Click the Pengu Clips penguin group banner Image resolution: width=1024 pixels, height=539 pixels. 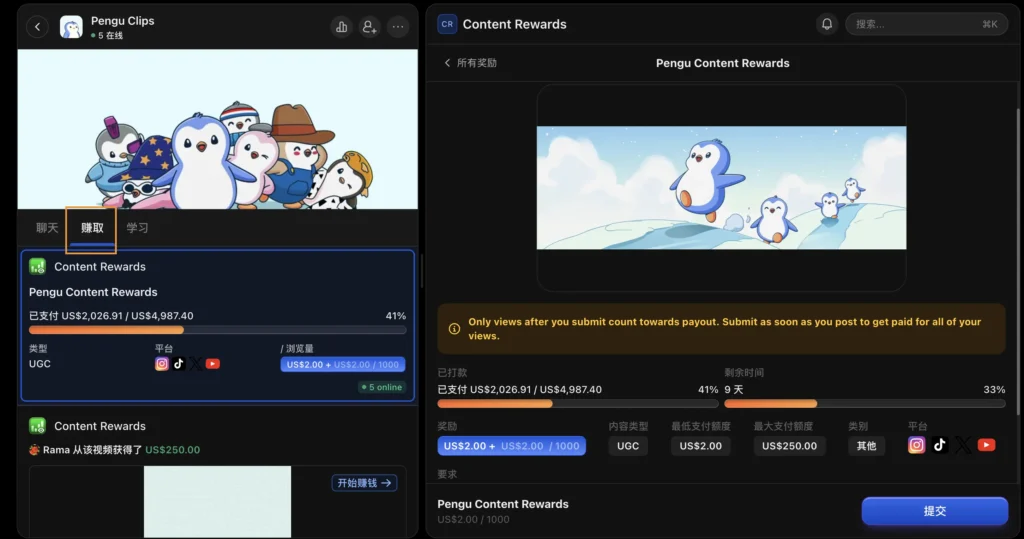point(217,129)
